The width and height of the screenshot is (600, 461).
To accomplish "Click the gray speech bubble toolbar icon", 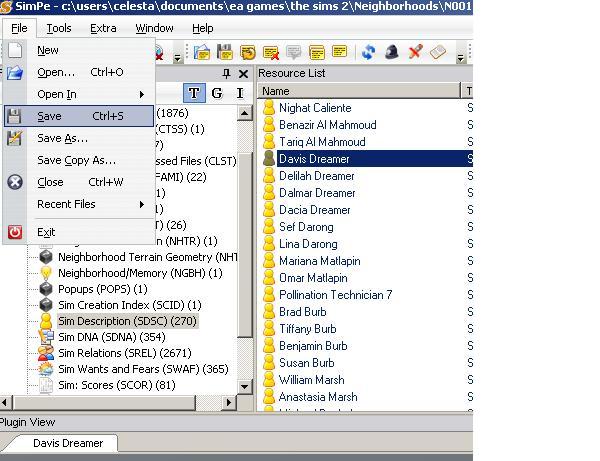I will 294,52.
